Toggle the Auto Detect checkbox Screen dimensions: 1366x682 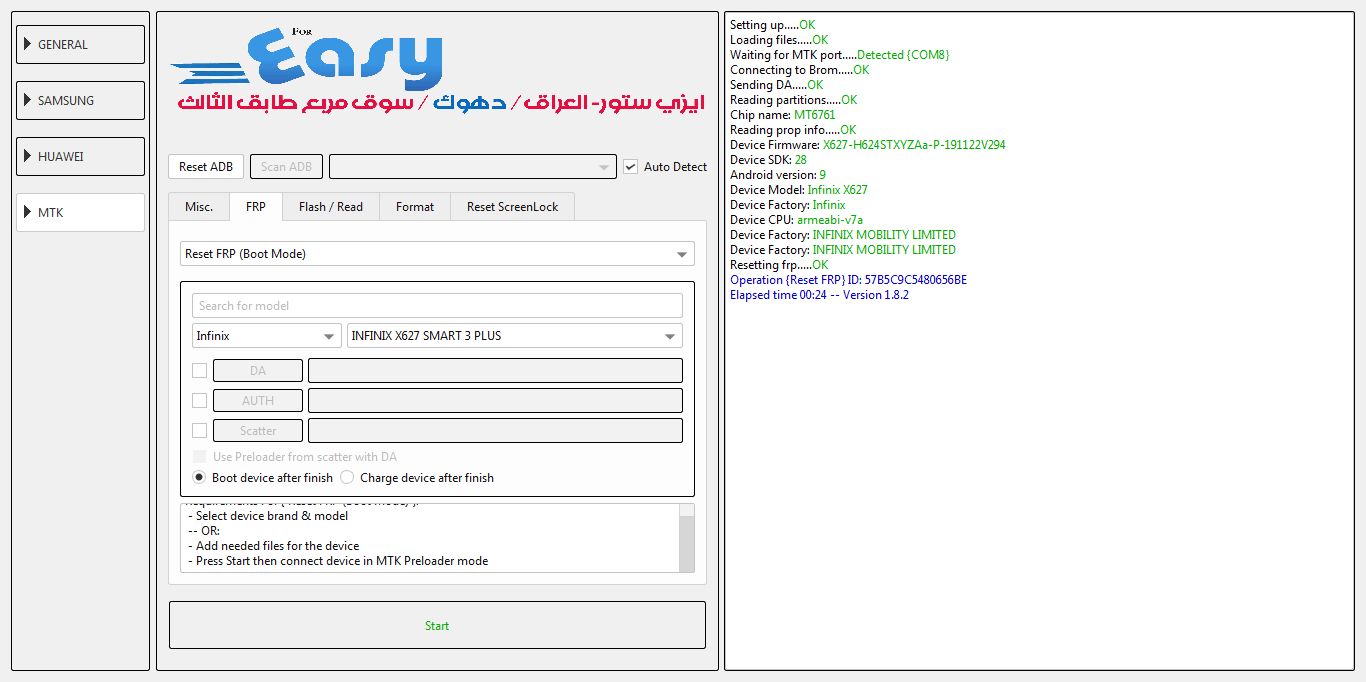630,167
